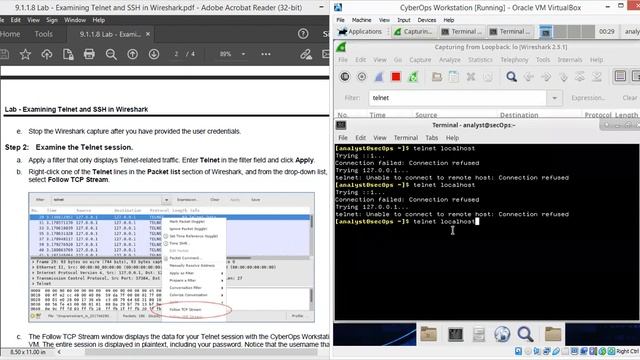Go to previous PDF page arrow
640x360 pixels.
pyautogui.click(x=132, y=54)
